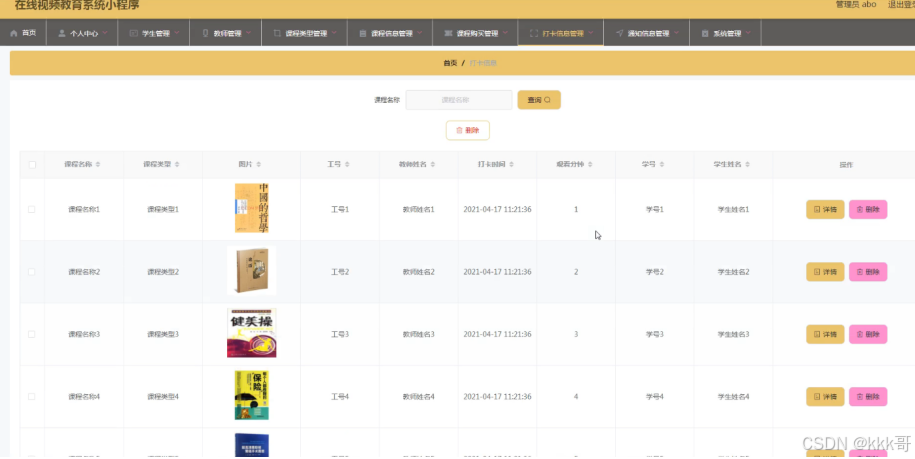The height and width of the screenshot is (459, 915).
Task: Click the 打卡信息 breadcrumb text
Action: coord(483,63)
